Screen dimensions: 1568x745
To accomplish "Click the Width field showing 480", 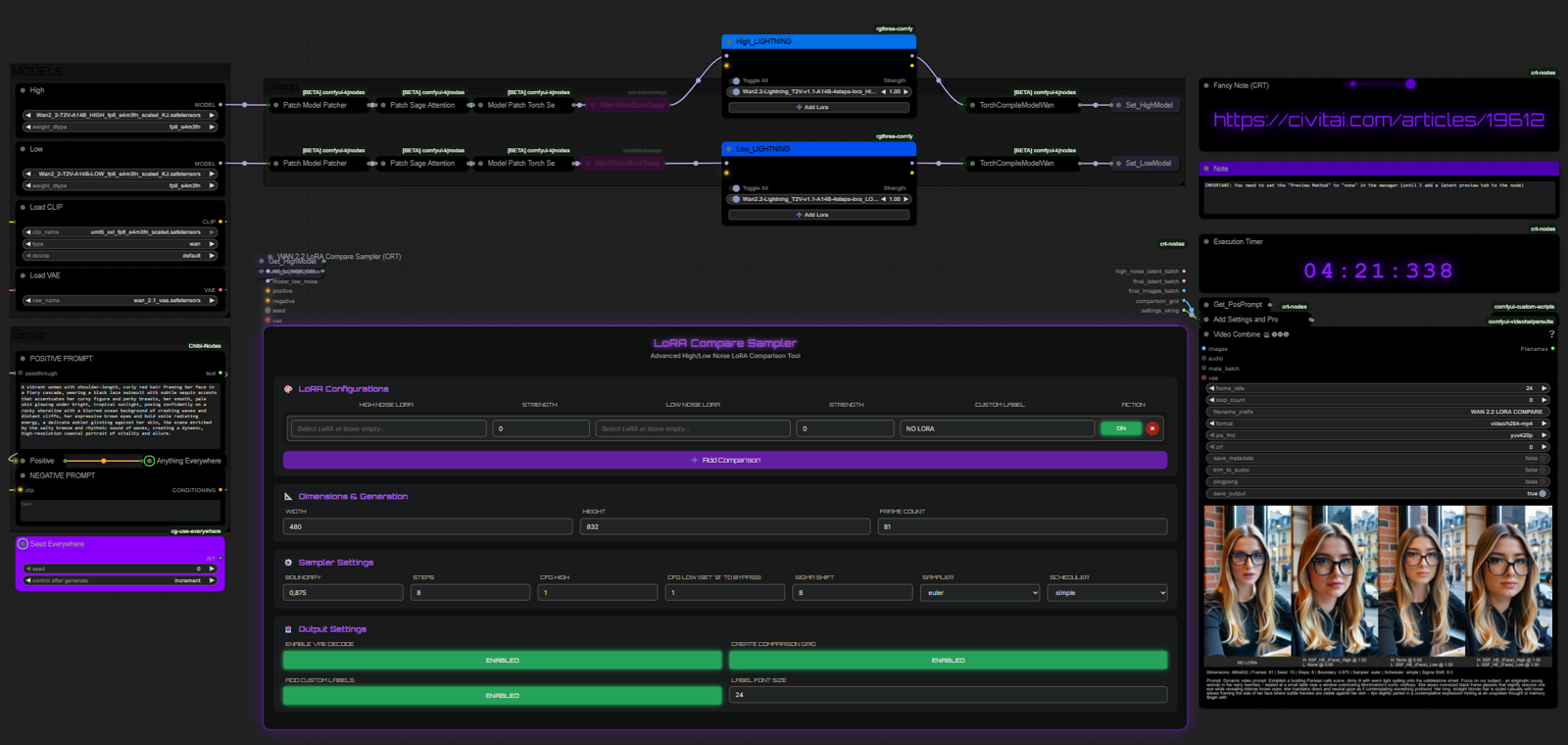I will (428, 526).
